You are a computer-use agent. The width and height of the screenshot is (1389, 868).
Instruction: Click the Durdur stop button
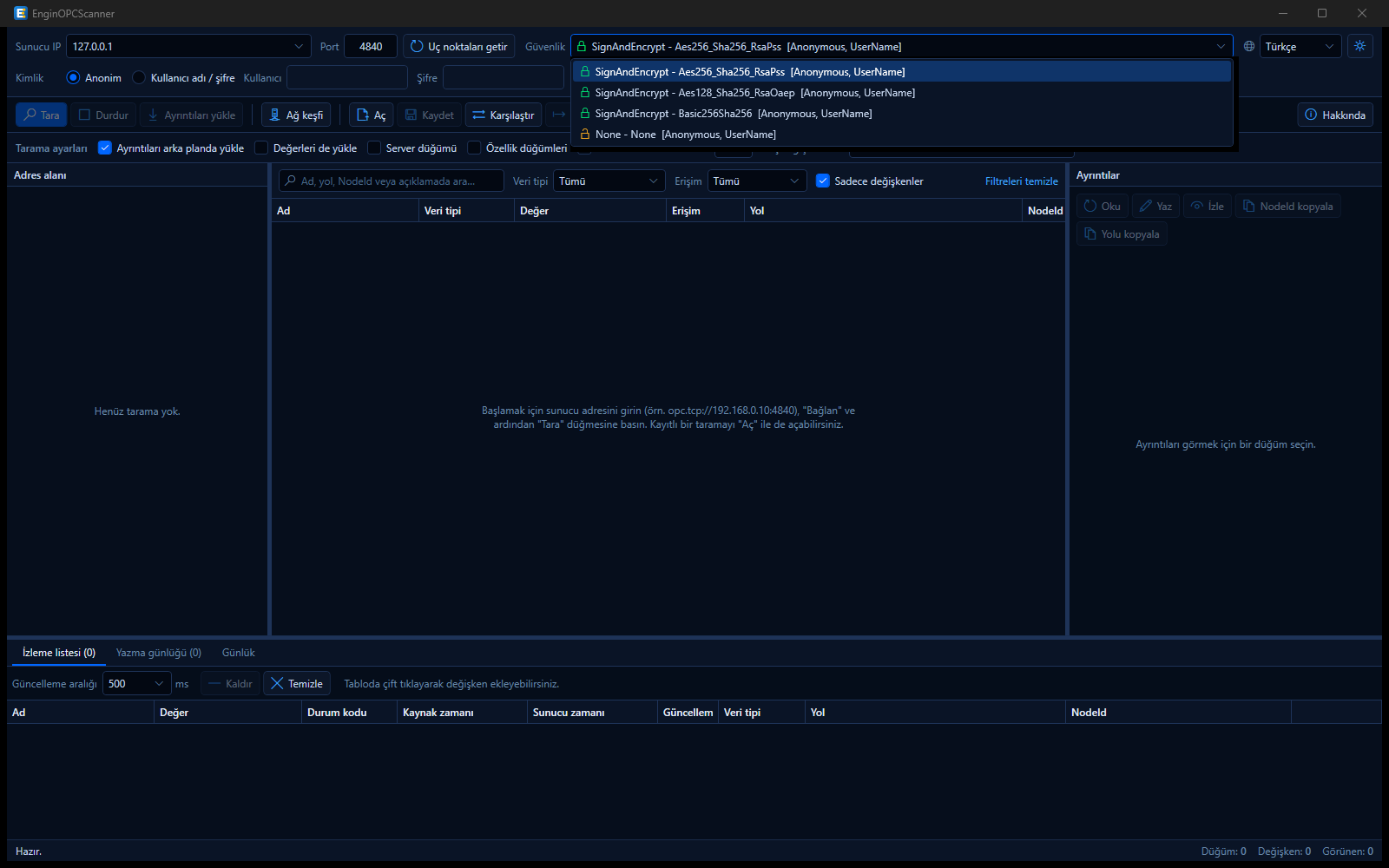pyautogui.click(x=103, y=115)
